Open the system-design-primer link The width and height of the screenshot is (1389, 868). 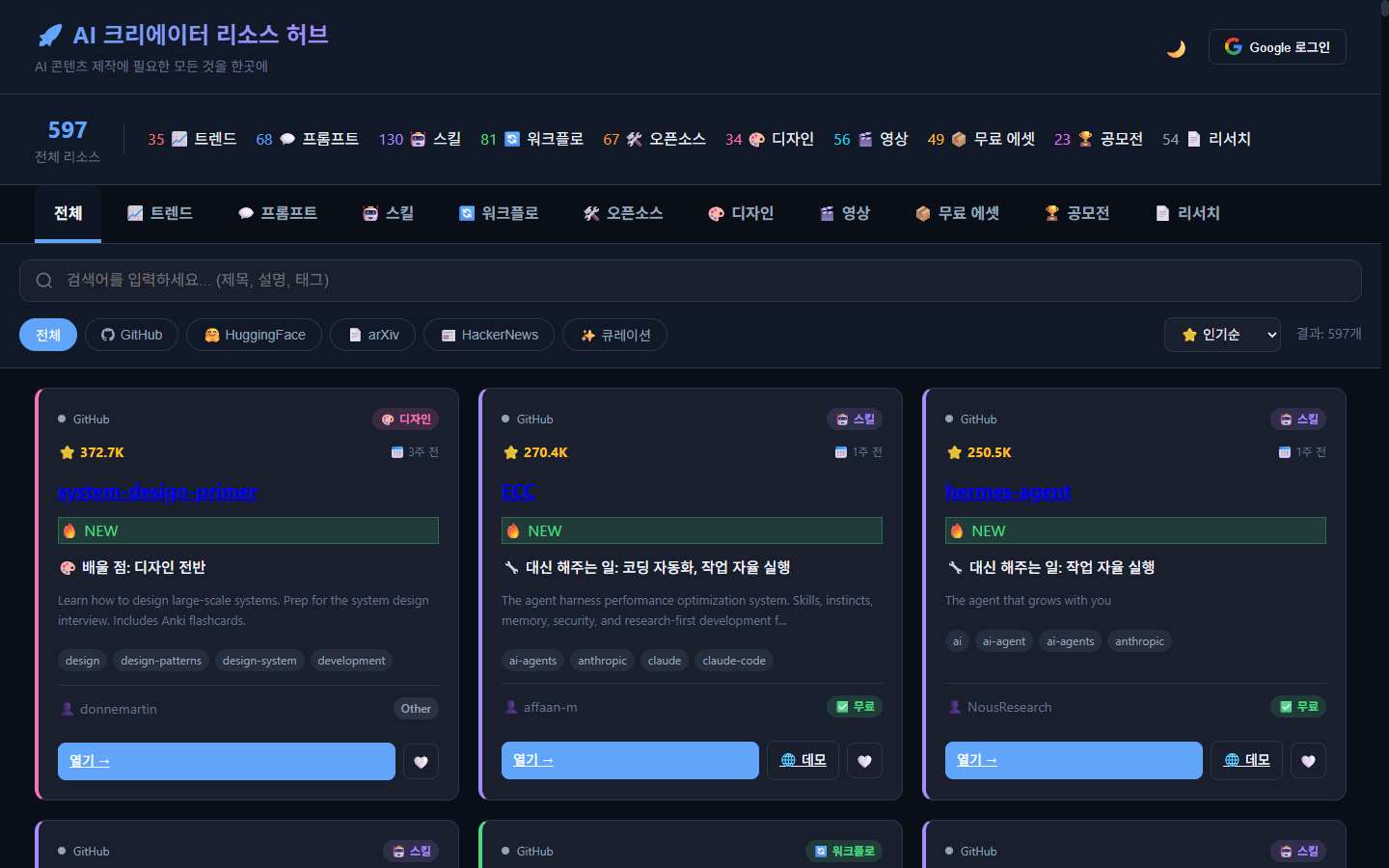(x=157, y=492)
